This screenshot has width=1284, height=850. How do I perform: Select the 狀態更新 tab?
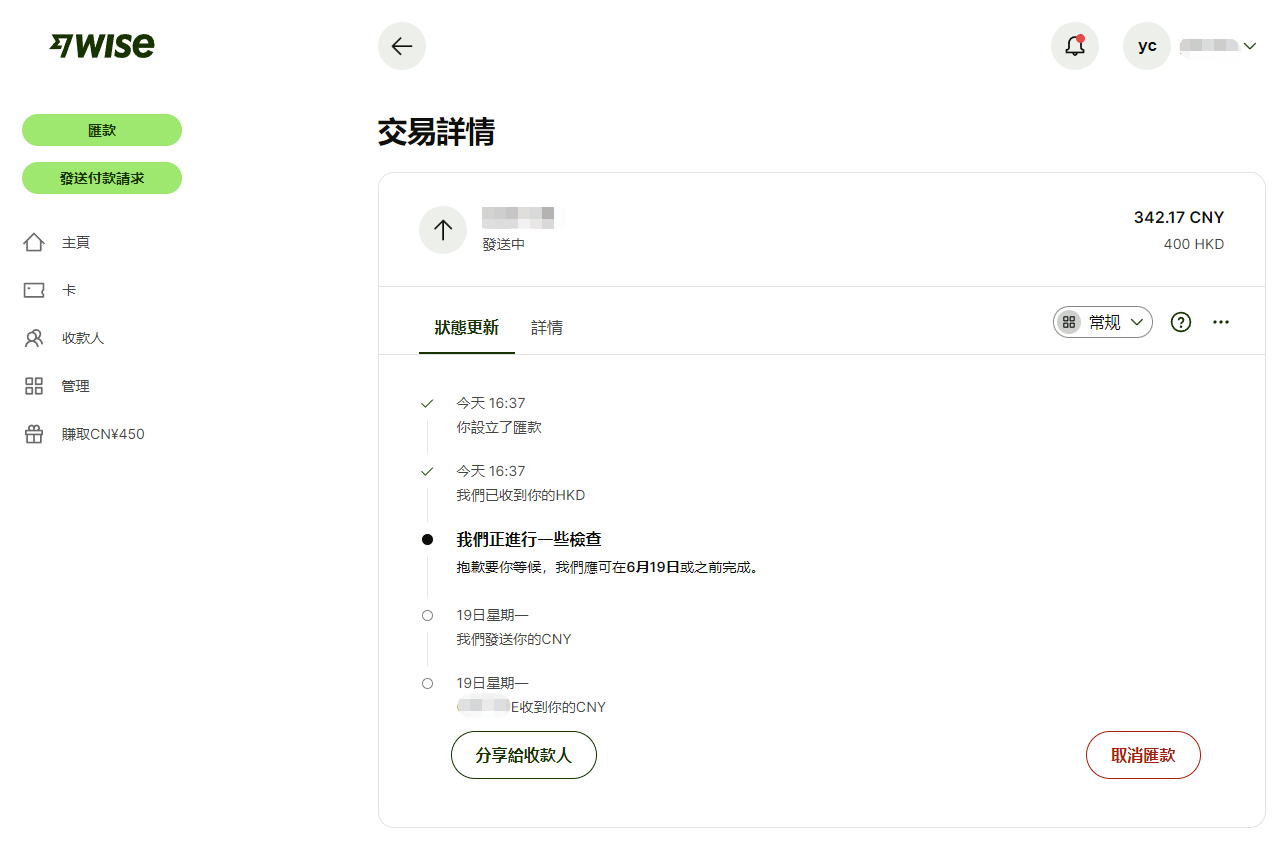click(466, 327)
